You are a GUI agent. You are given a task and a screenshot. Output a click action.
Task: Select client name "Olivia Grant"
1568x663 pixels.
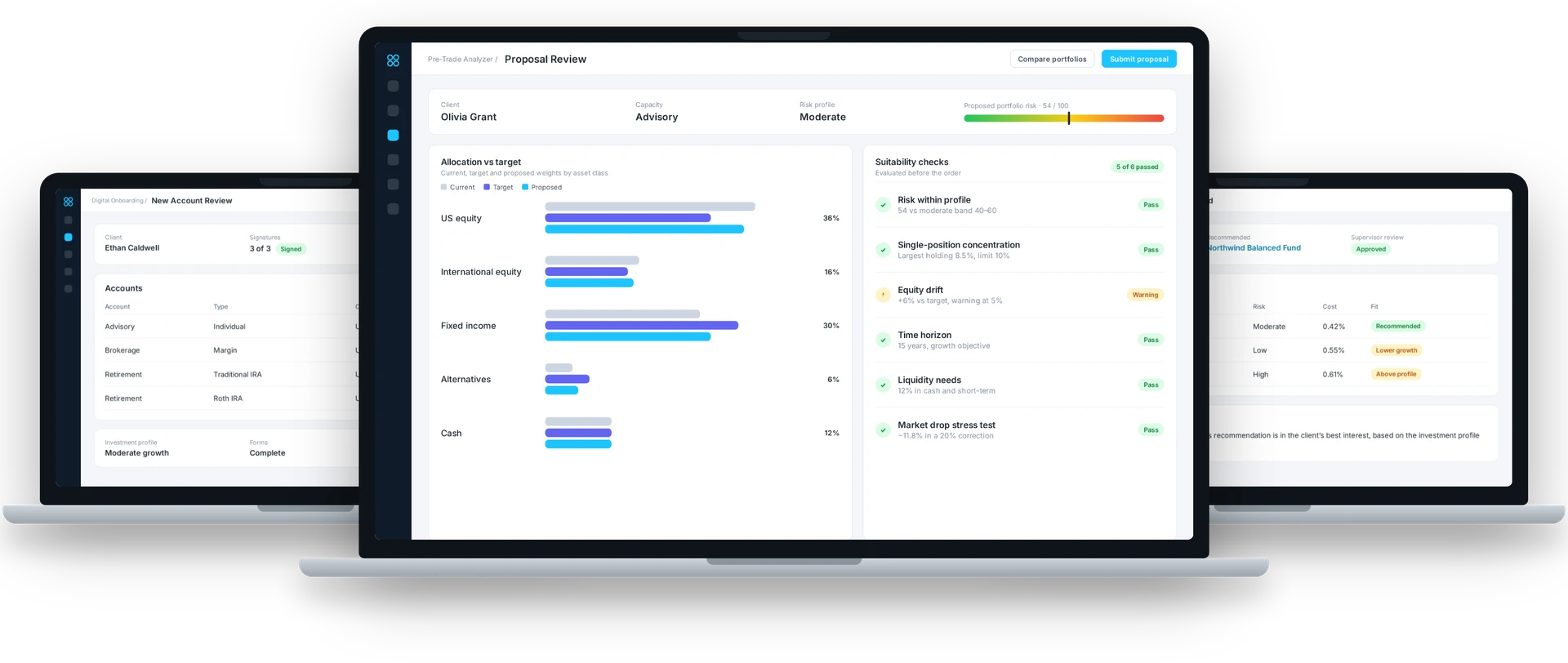tap(469, 118)
